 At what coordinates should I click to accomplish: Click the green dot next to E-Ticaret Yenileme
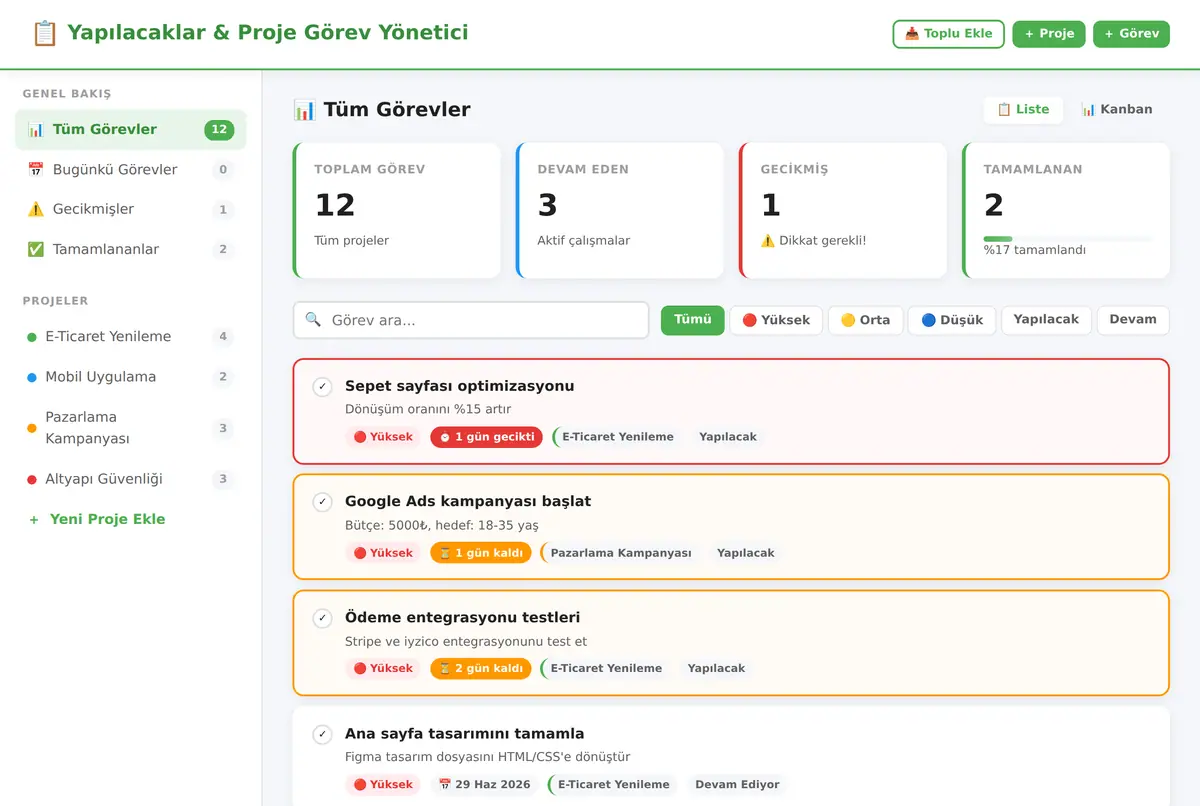pos(32,337)
